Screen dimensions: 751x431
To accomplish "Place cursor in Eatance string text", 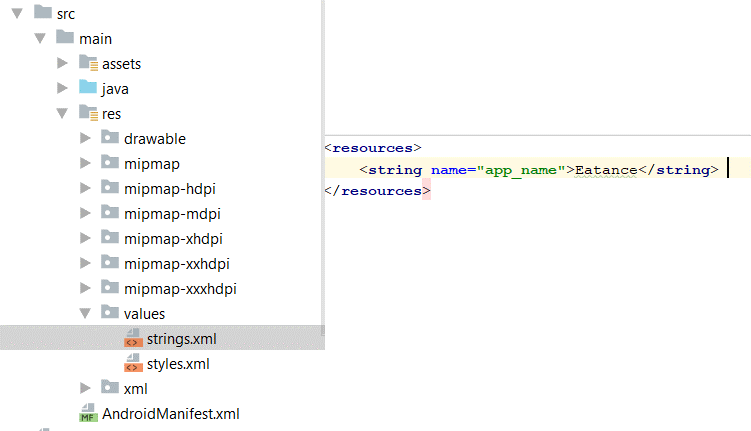I will [x=606, y=170].
